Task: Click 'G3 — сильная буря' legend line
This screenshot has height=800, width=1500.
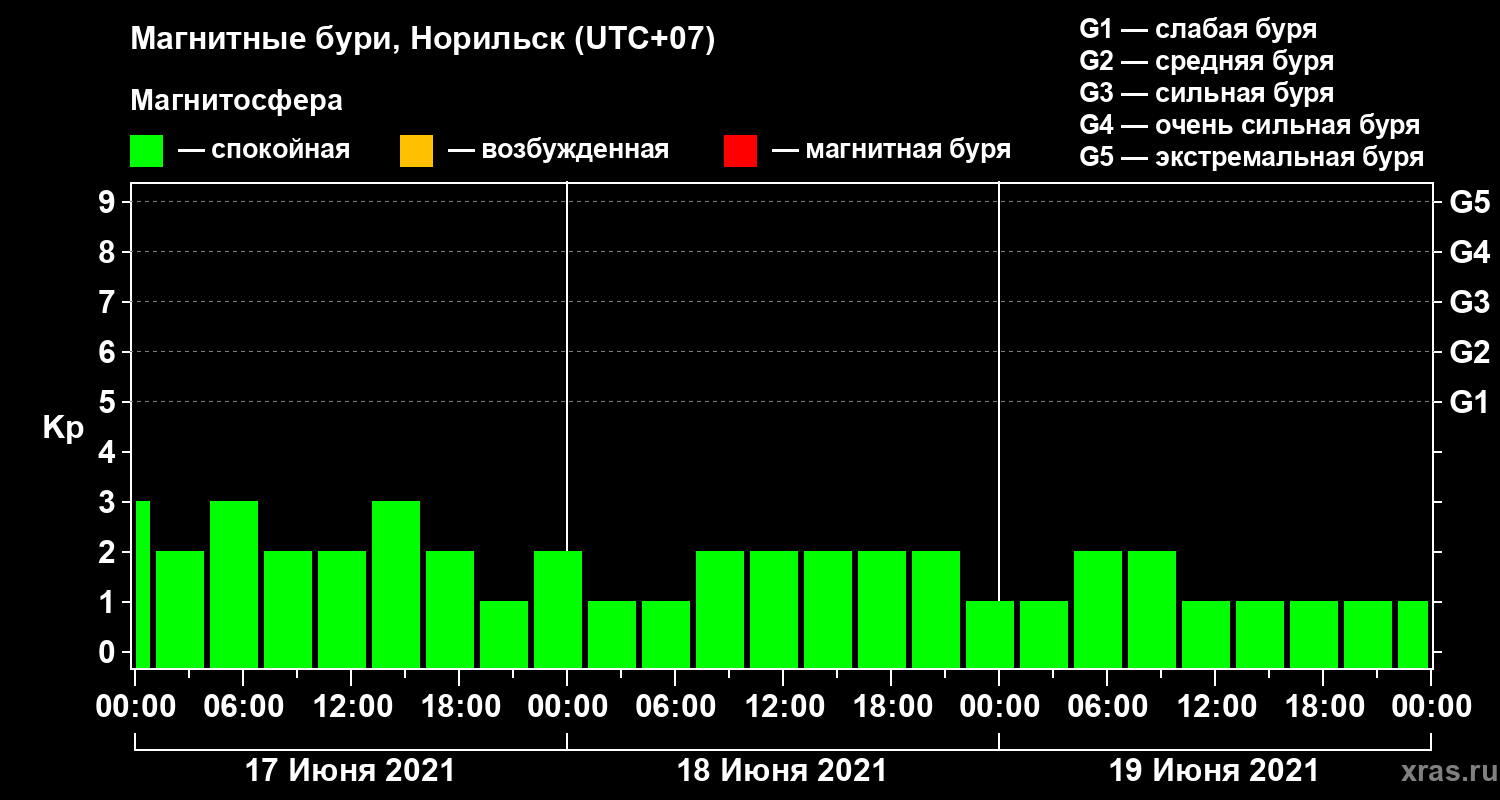Action: [1207, 93]
